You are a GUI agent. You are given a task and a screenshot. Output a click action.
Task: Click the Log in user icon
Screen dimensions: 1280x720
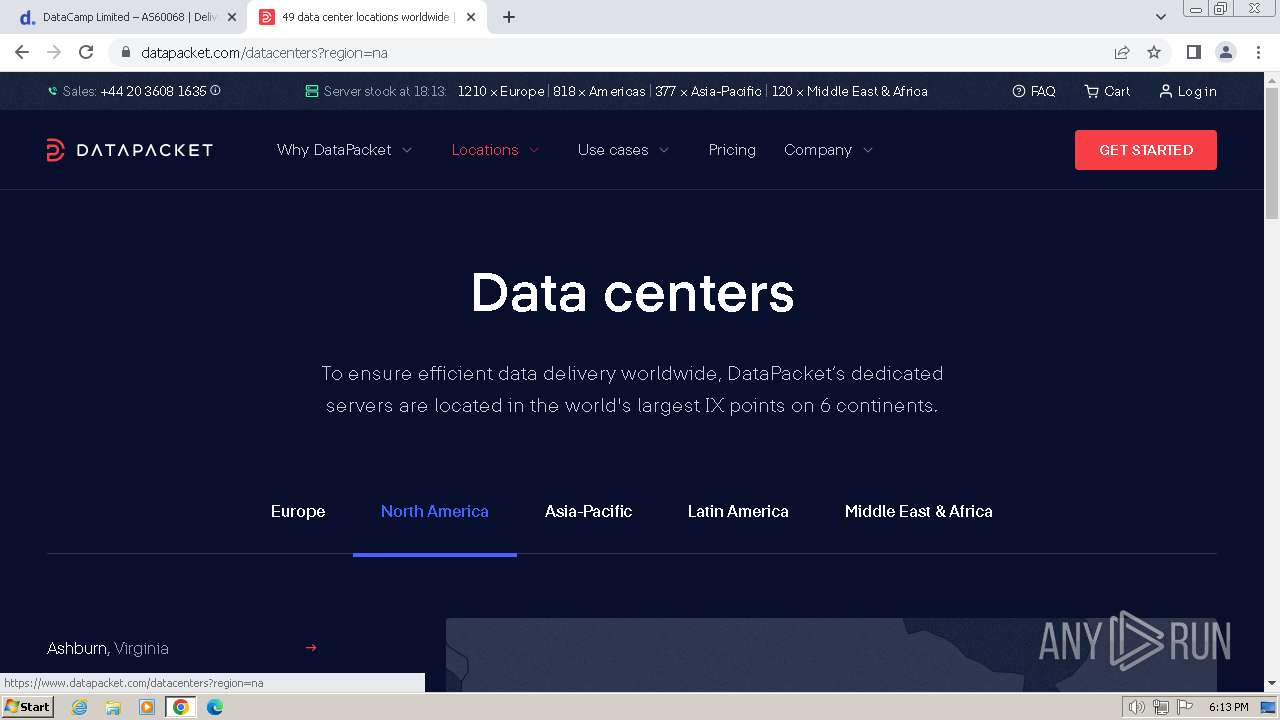[1165, 91]
